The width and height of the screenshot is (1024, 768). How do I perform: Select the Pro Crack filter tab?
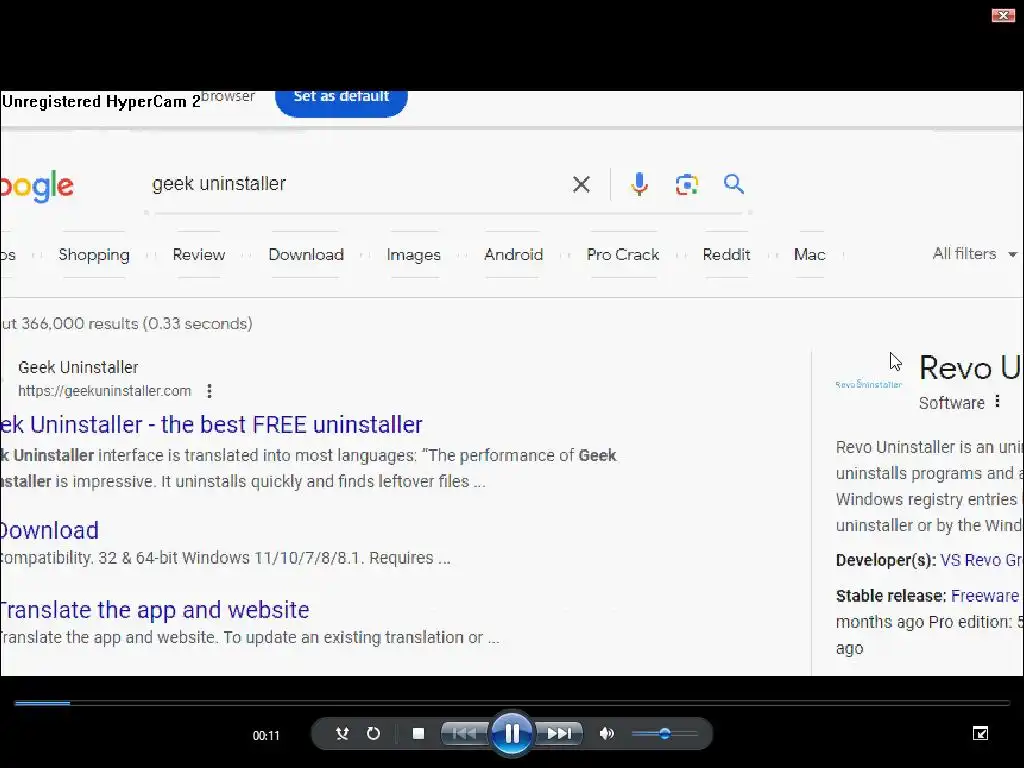point(622,254)
